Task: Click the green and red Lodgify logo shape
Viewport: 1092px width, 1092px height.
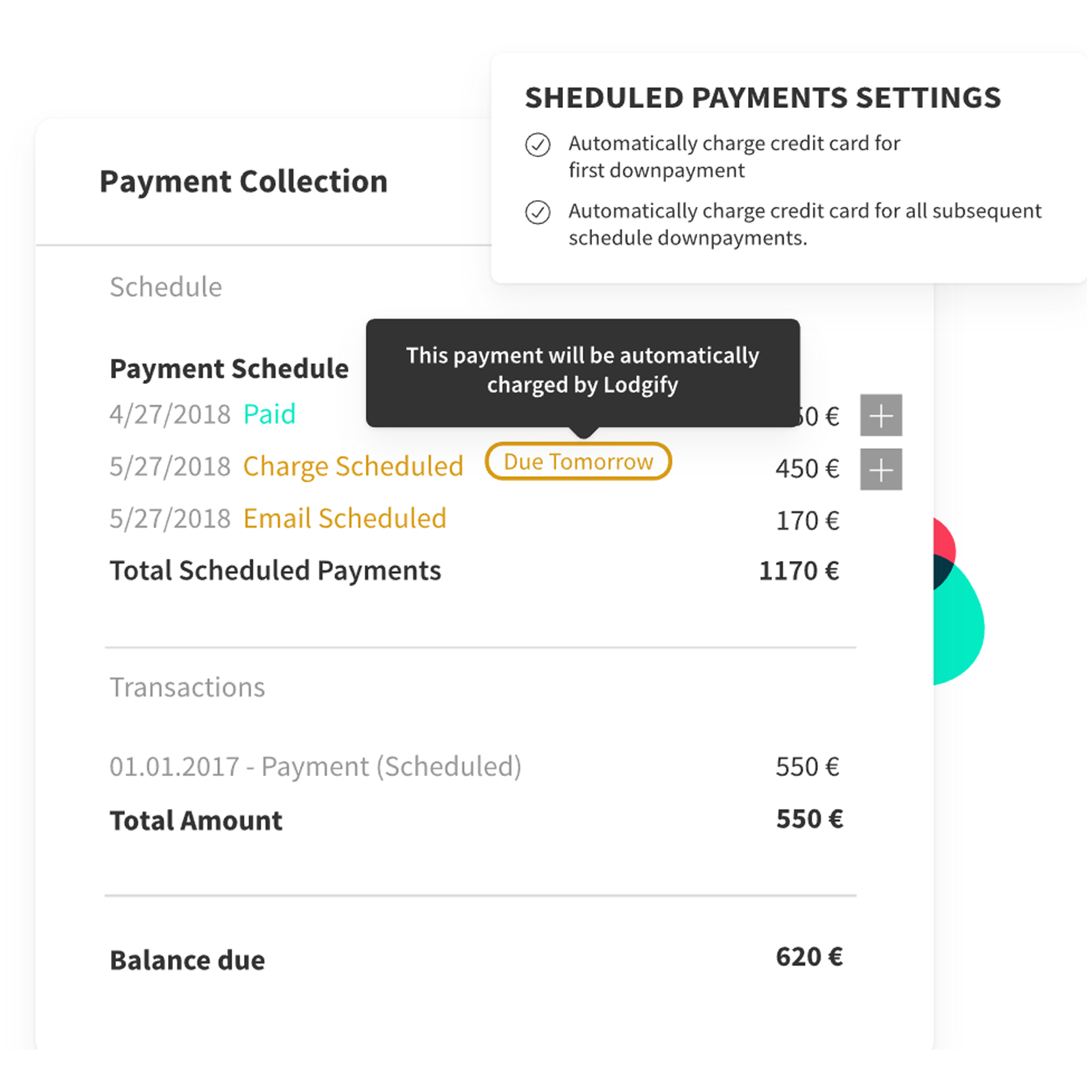Action: 959,601
